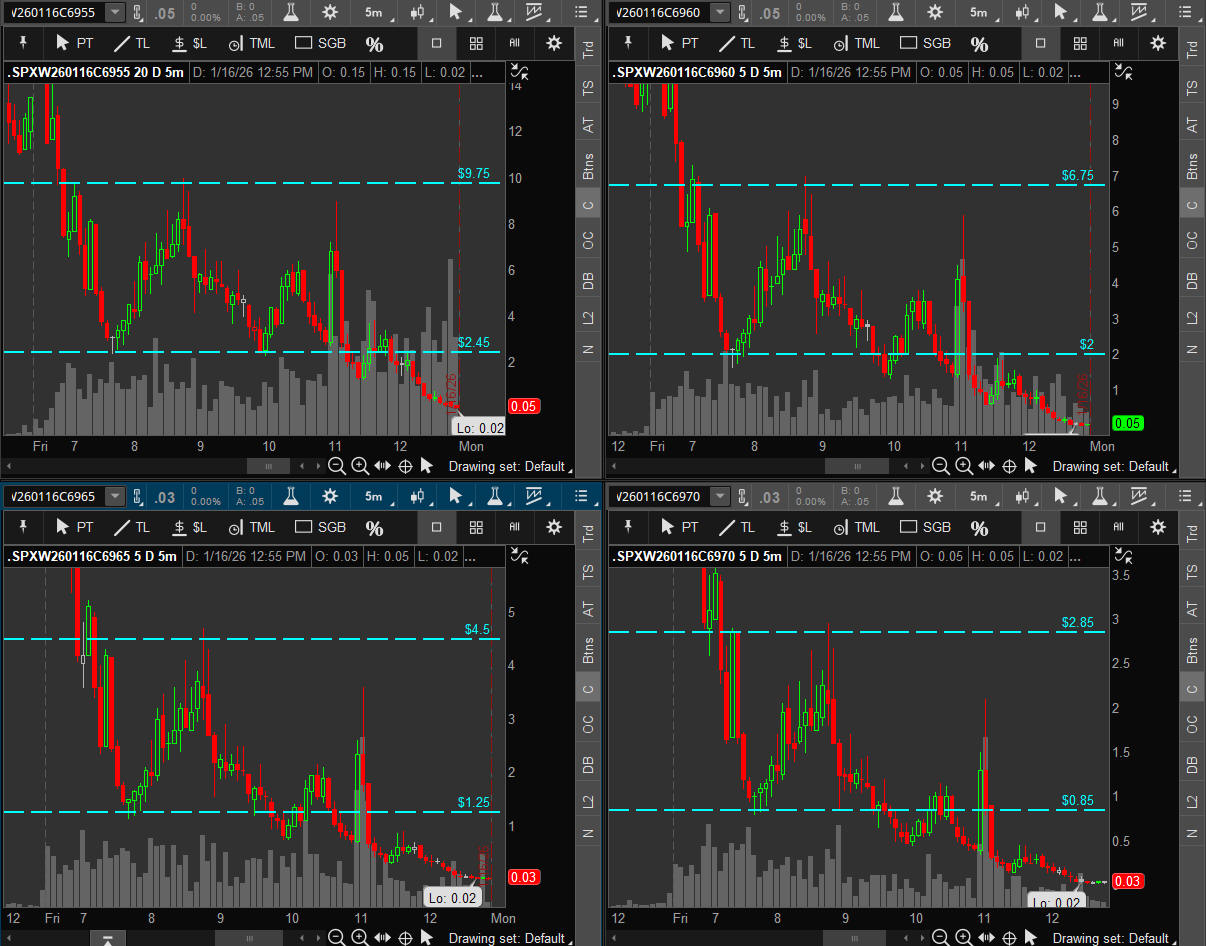1206x946 pixels.
Task: Click the flask icon beside the 6955 quote
Action: tap(290, 13)
